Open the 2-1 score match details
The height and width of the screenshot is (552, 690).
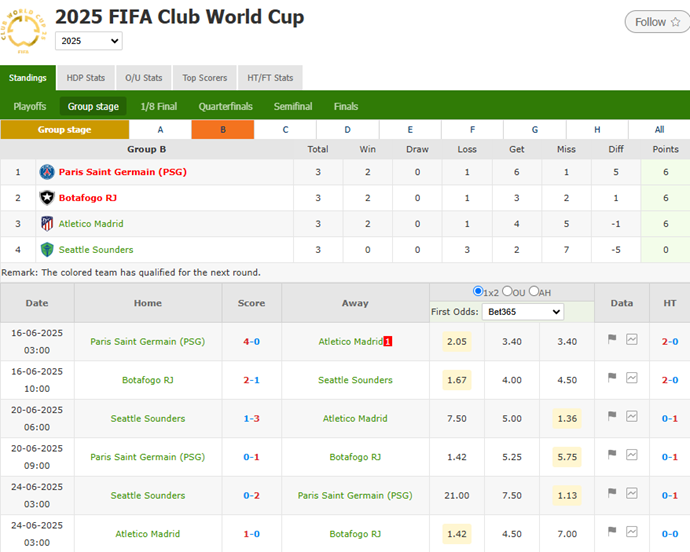point(251,380)
